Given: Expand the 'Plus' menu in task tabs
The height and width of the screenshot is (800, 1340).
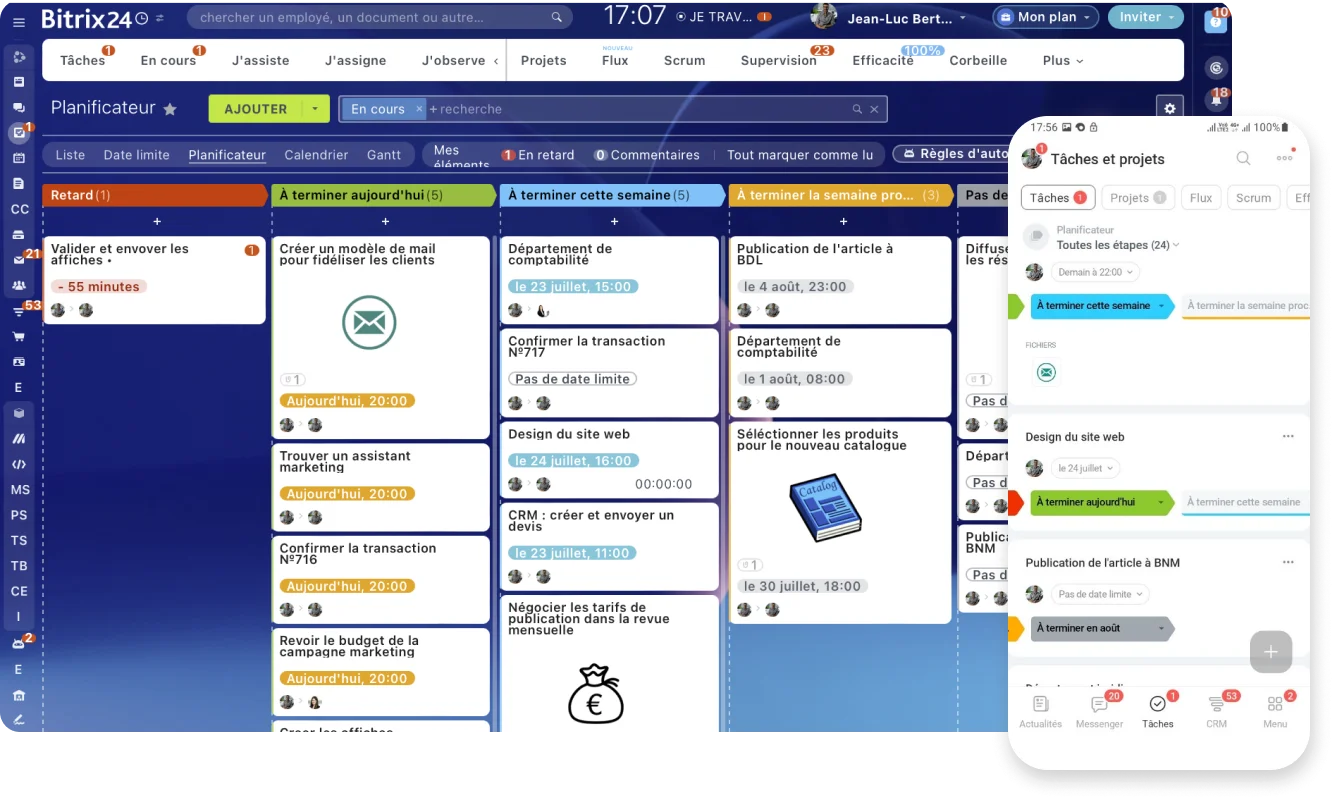Looking at the screenshot, I should (1062, 60).
